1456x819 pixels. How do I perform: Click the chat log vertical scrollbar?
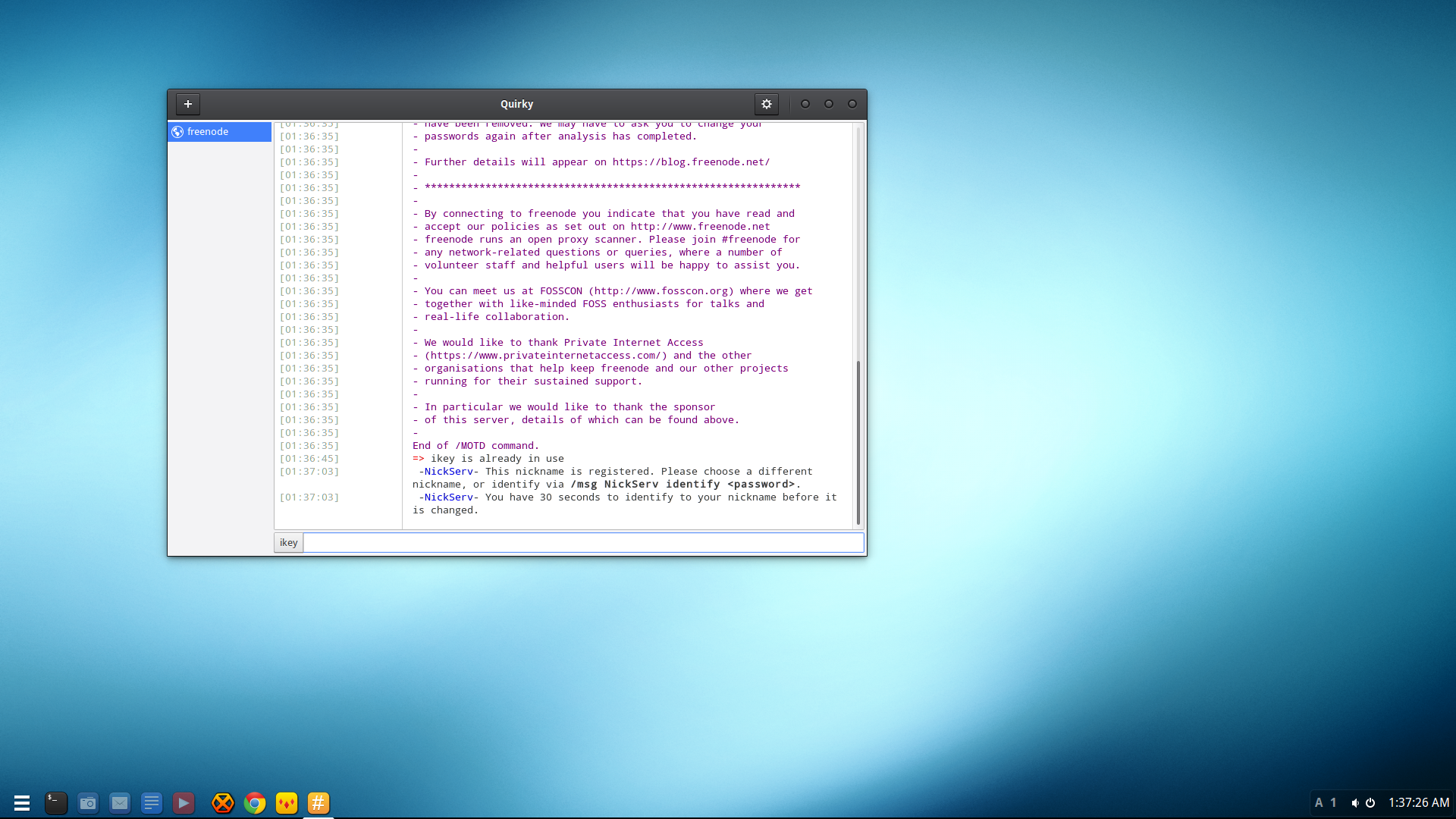coord(858,442)
